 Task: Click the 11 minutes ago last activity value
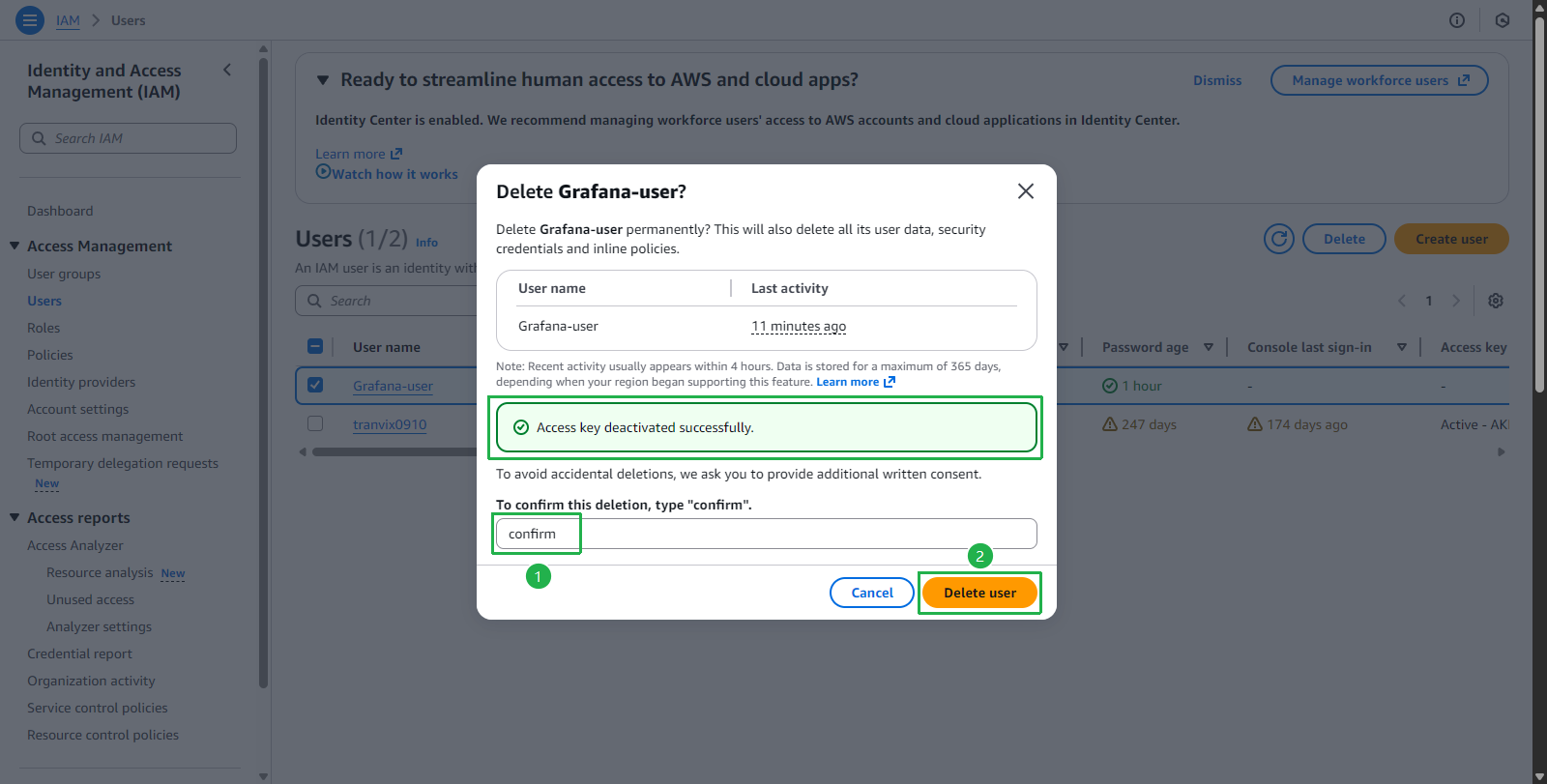(799, 326)
